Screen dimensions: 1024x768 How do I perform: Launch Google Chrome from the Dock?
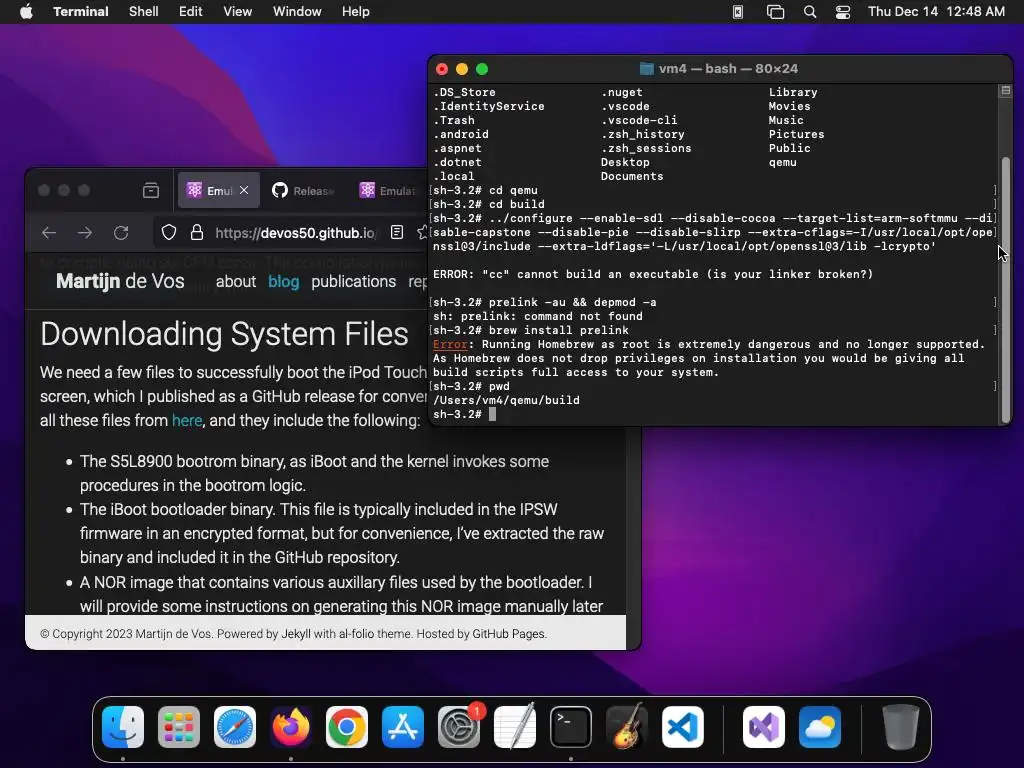tap(347, 727)
